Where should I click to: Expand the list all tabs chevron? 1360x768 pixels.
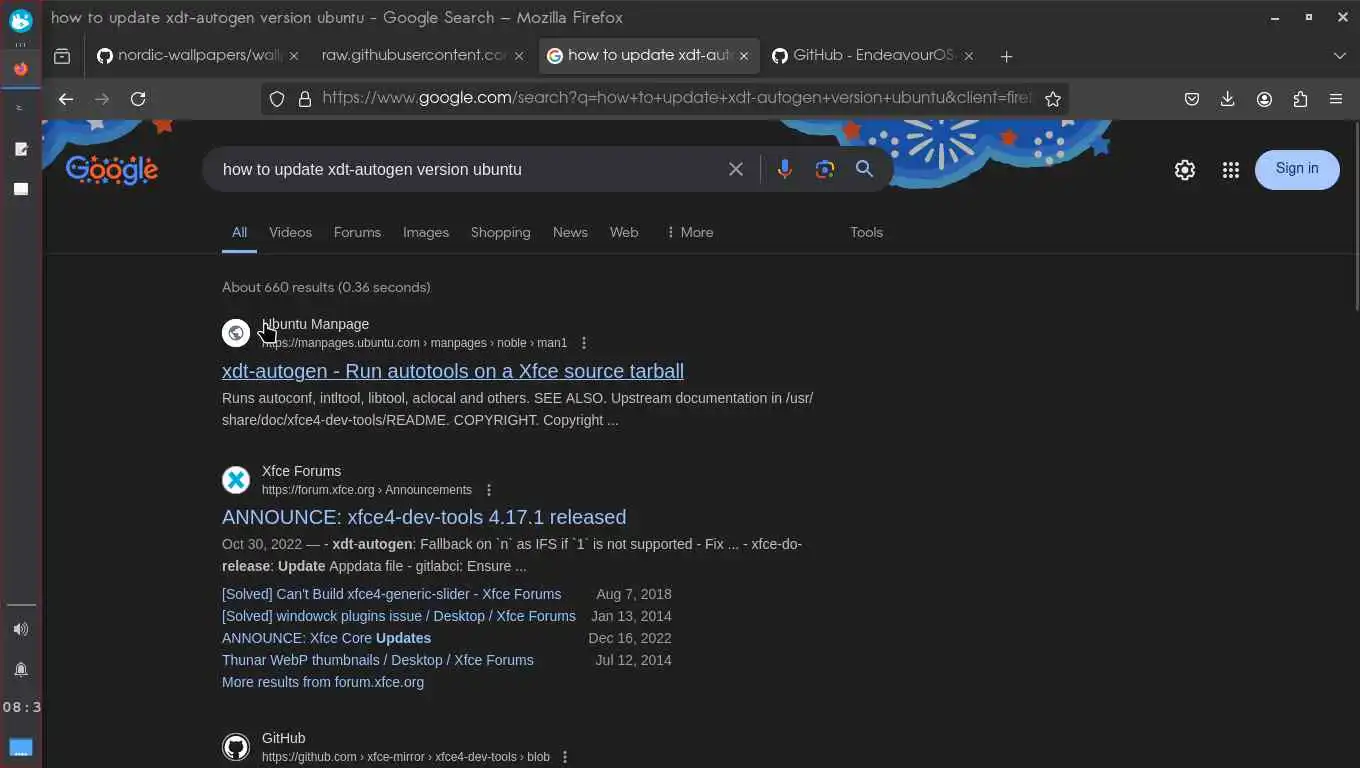[1340, 56]
